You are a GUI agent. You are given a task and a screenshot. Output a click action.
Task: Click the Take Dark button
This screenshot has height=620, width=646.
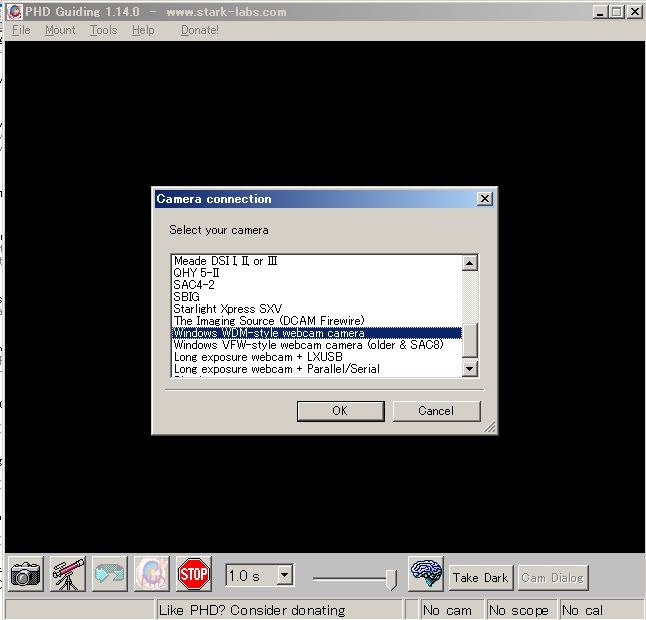point(480,578)
